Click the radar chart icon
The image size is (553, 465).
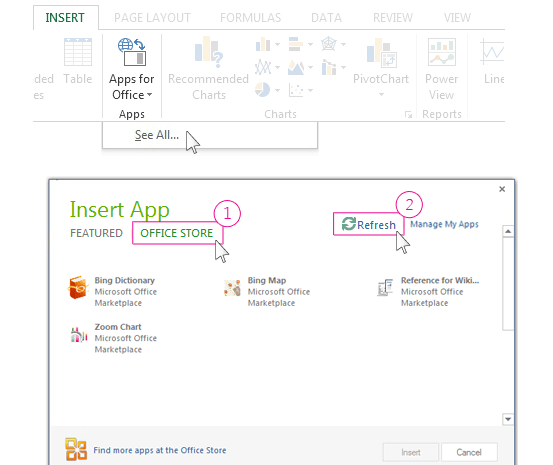pyautogui.click(x=328, y=44)
